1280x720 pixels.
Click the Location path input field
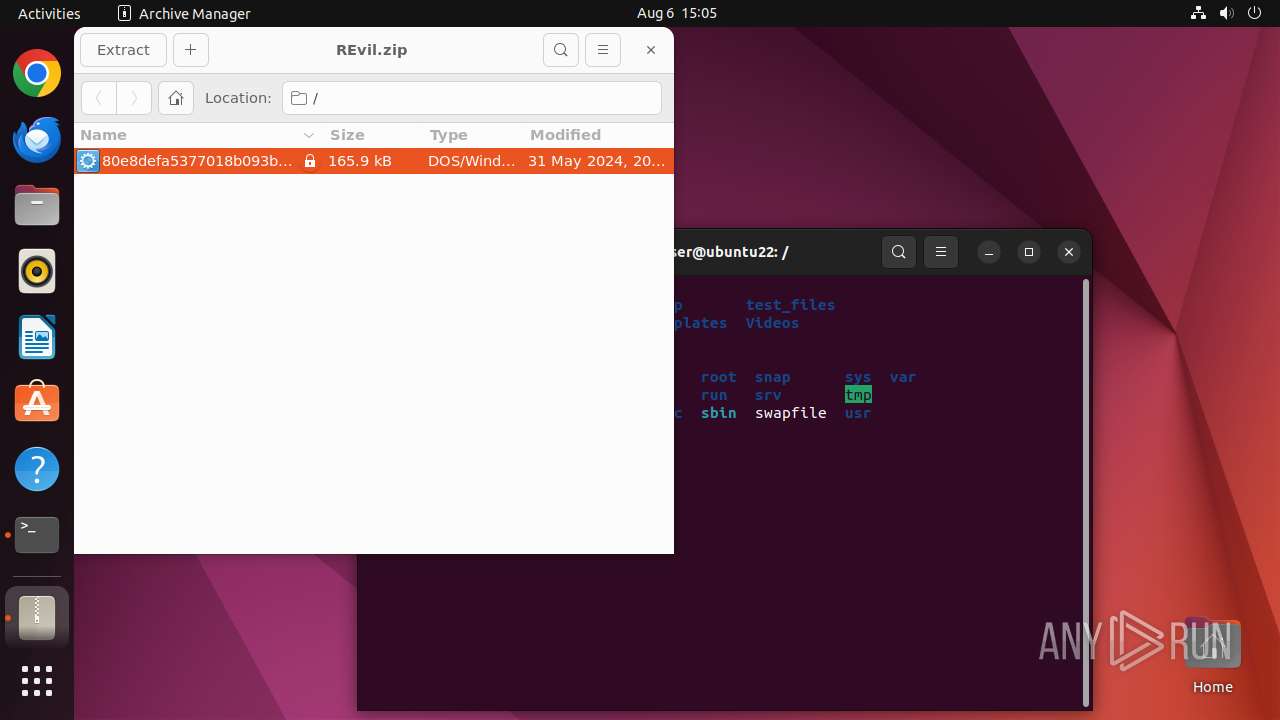tap(472, 98)
